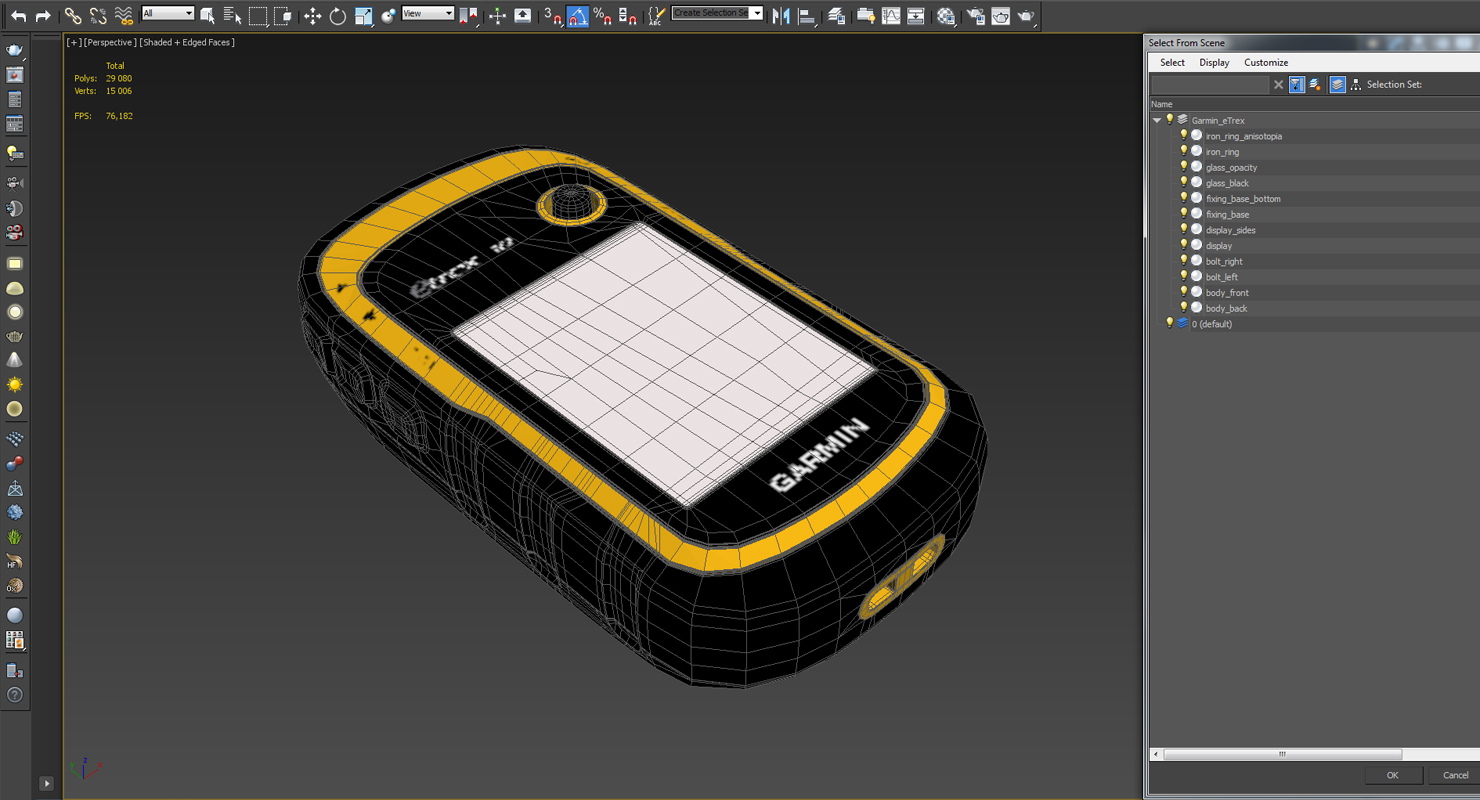Open the selection filter 'All' dropdown
1480x800 pixels.
click(167, 13)
